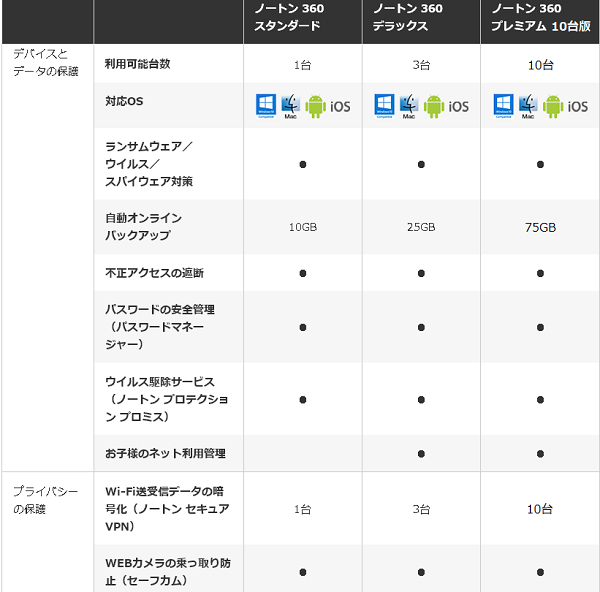
Task: Click iOS label in Premium 10台版 column
Action: (578, 107)
